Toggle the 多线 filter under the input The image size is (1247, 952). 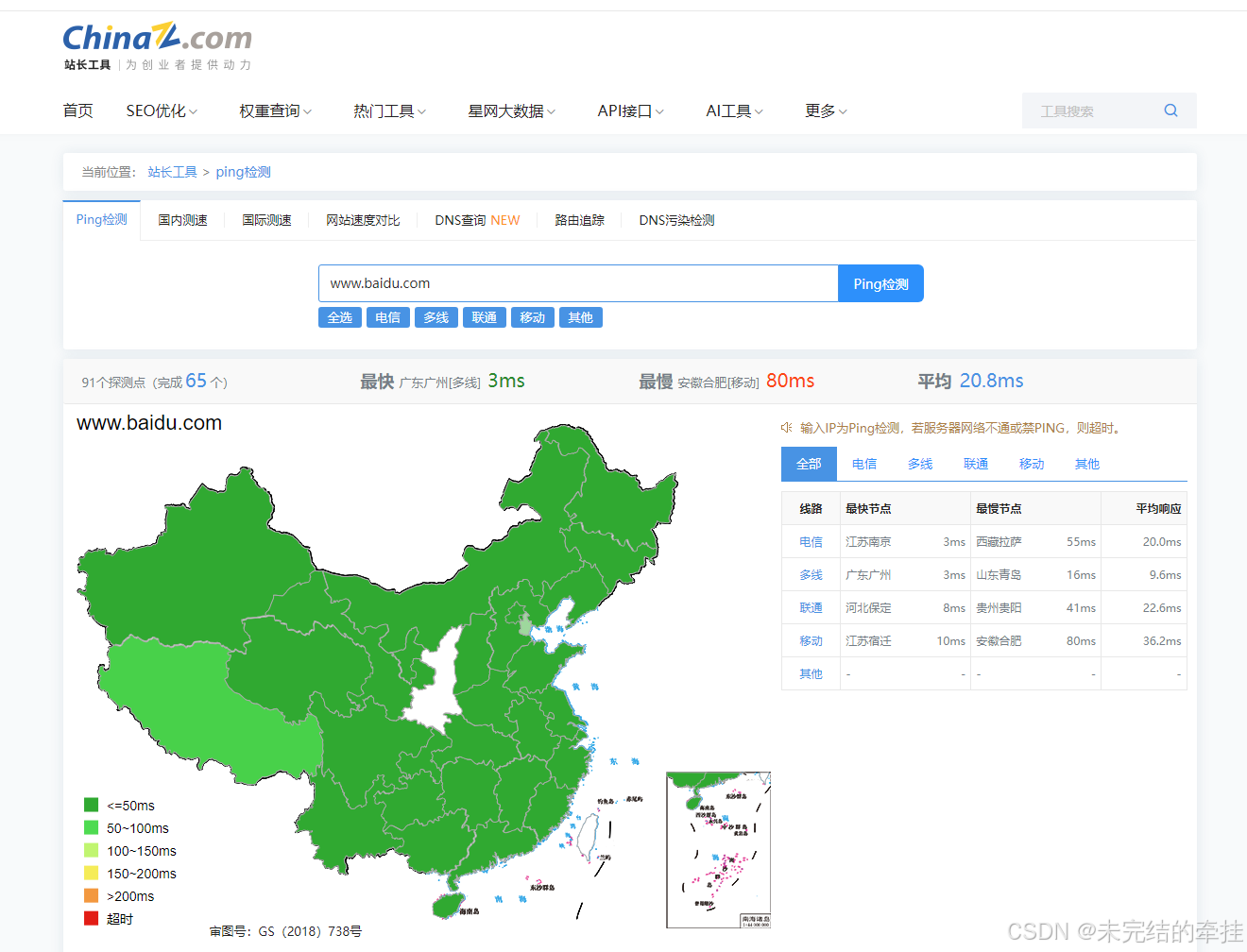click(436, 317)
